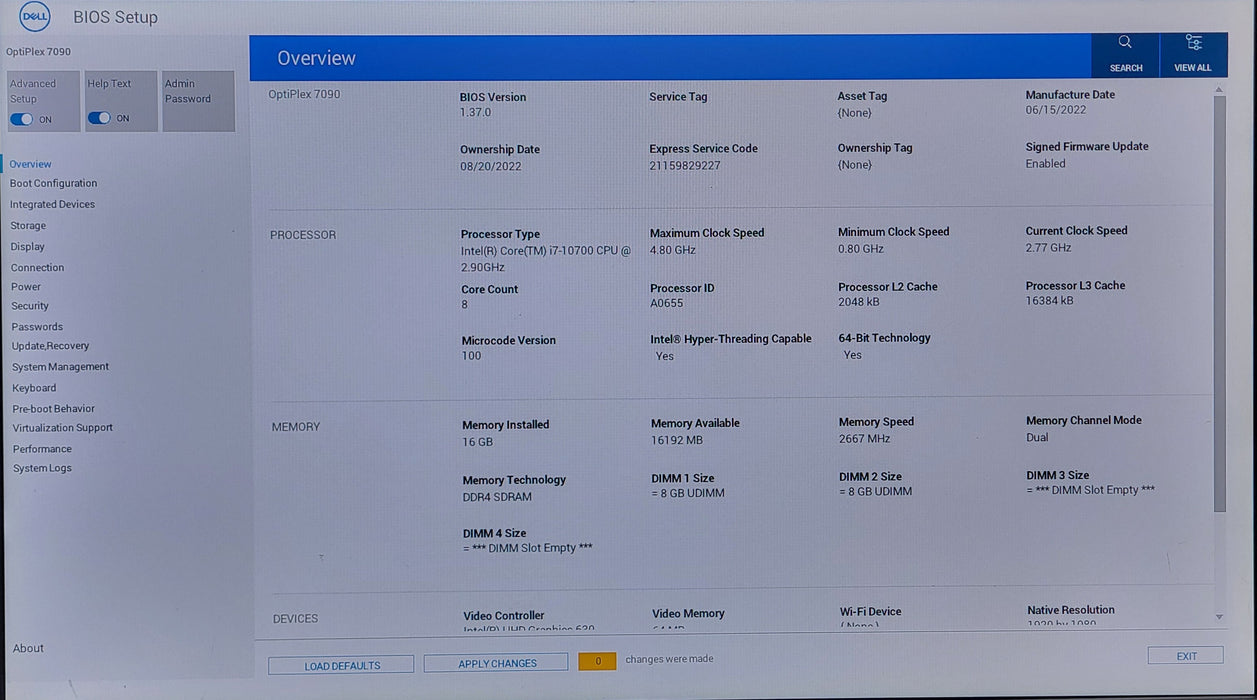The image size is (1257, 700).
Task: Click the BIOS Version value 1.37.0
Action: [476, 113]
